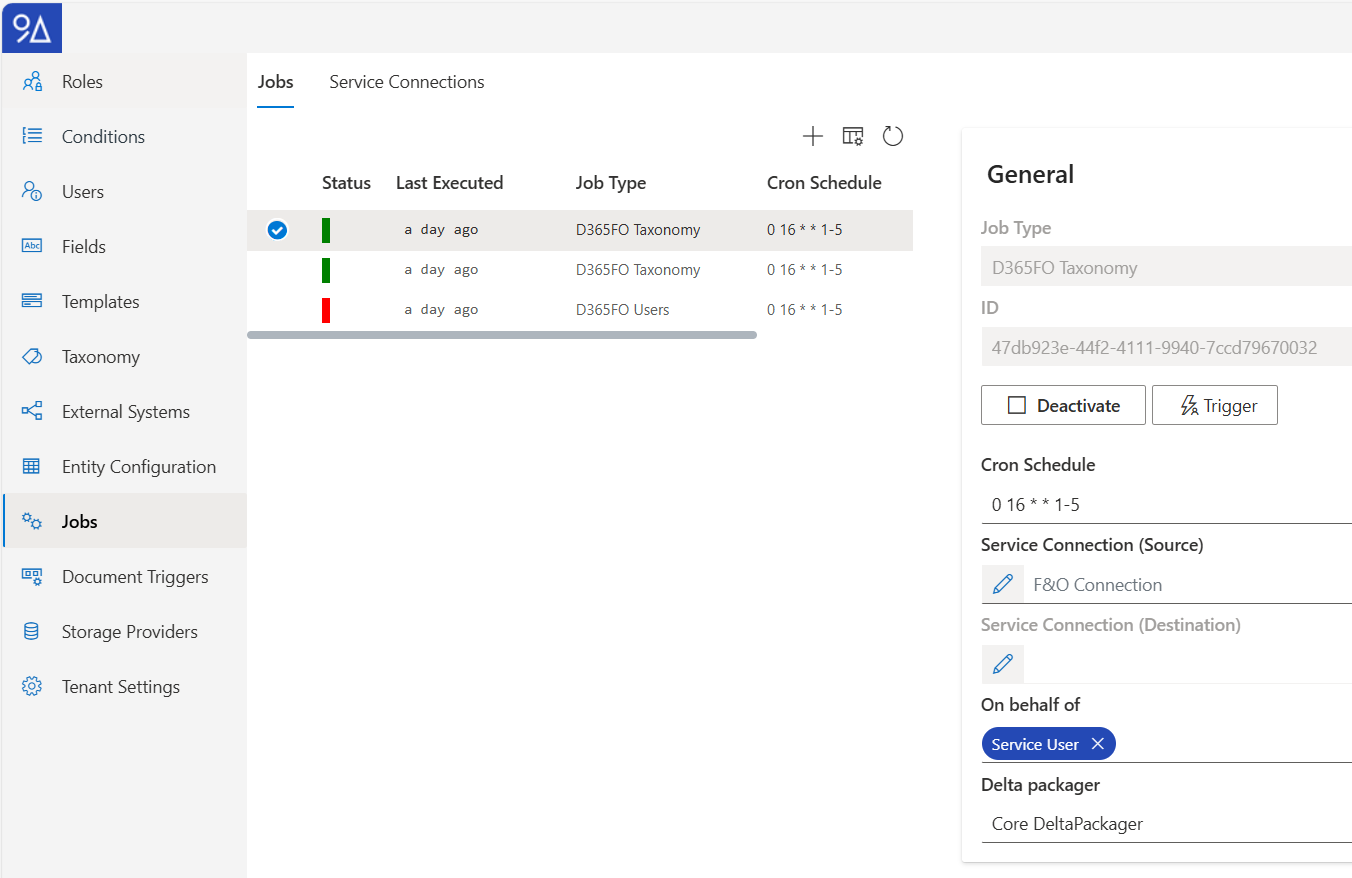The width and height of the screenshot is (1352, 878).
Task: Deselect the checked first job row
Action: tap(277, 230)
